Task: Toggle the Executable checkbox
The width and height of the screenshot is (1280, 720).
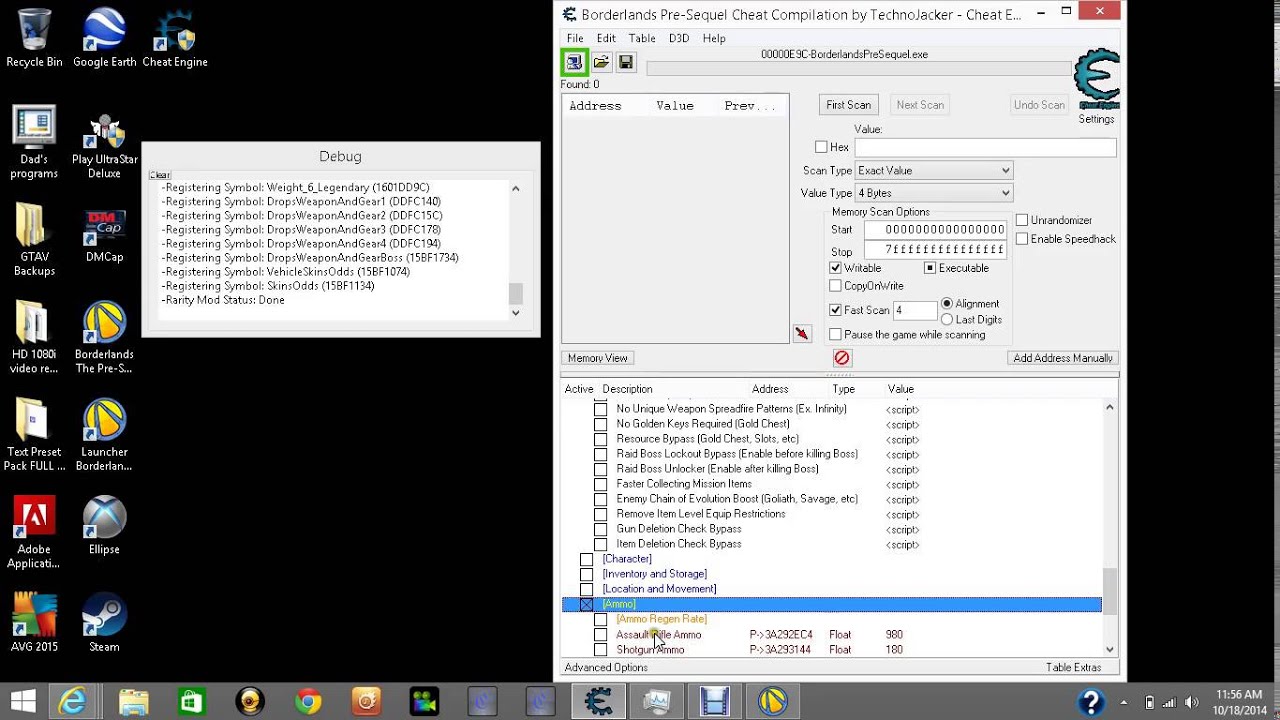Action: [x=930, y=268]
